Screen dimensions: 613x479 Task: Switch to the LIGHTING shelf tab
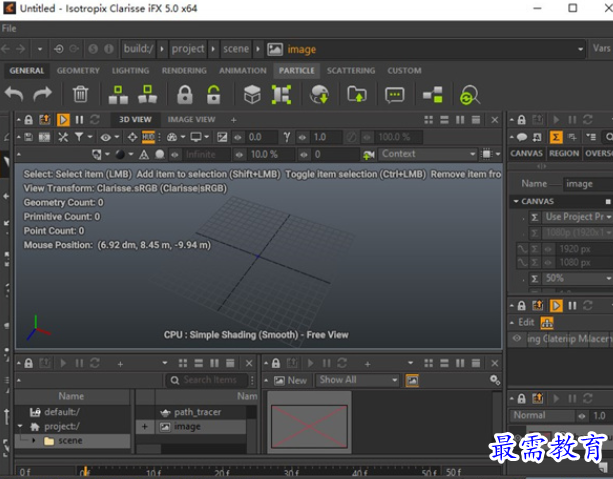click(130, 71)
